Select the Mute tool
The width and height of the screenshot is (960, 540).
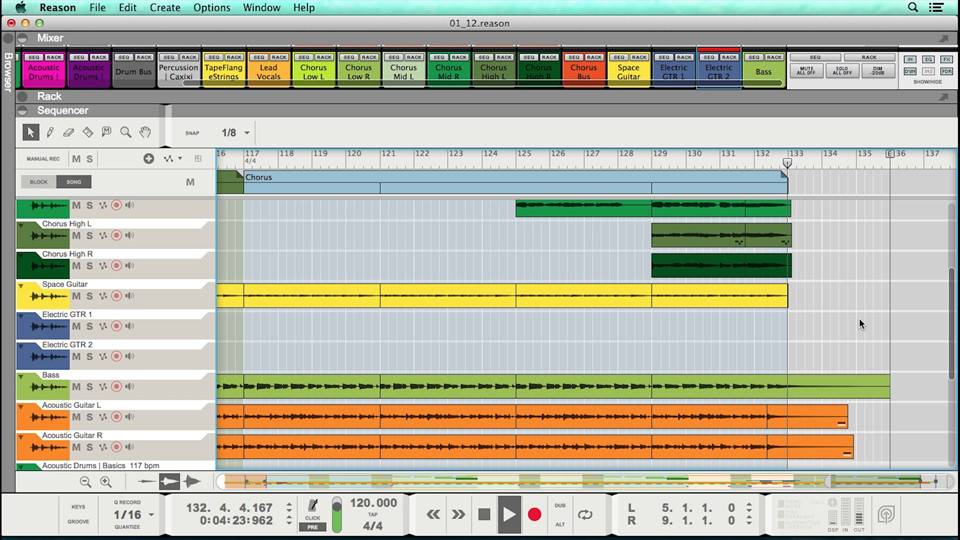point(107,132)
